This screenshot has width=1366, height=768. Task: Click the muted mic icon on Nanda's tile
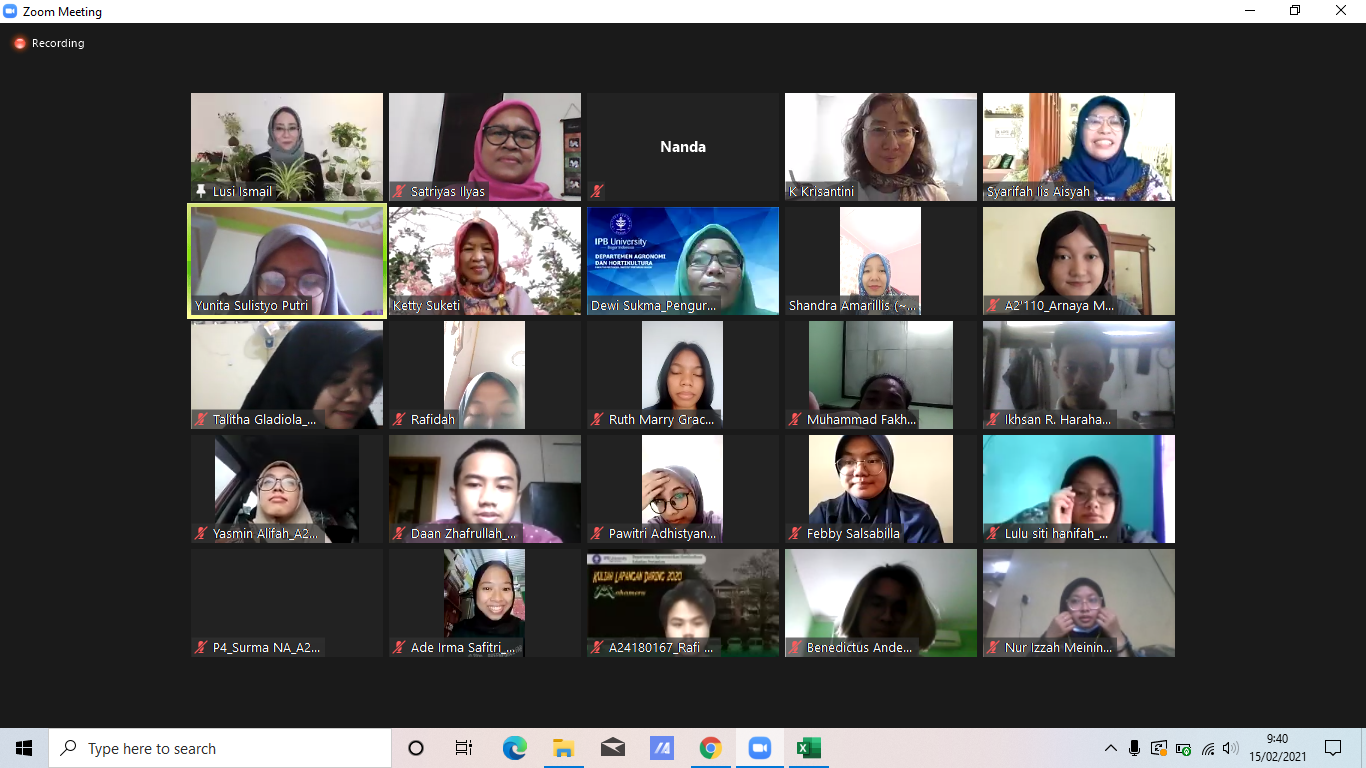point(597,191)
